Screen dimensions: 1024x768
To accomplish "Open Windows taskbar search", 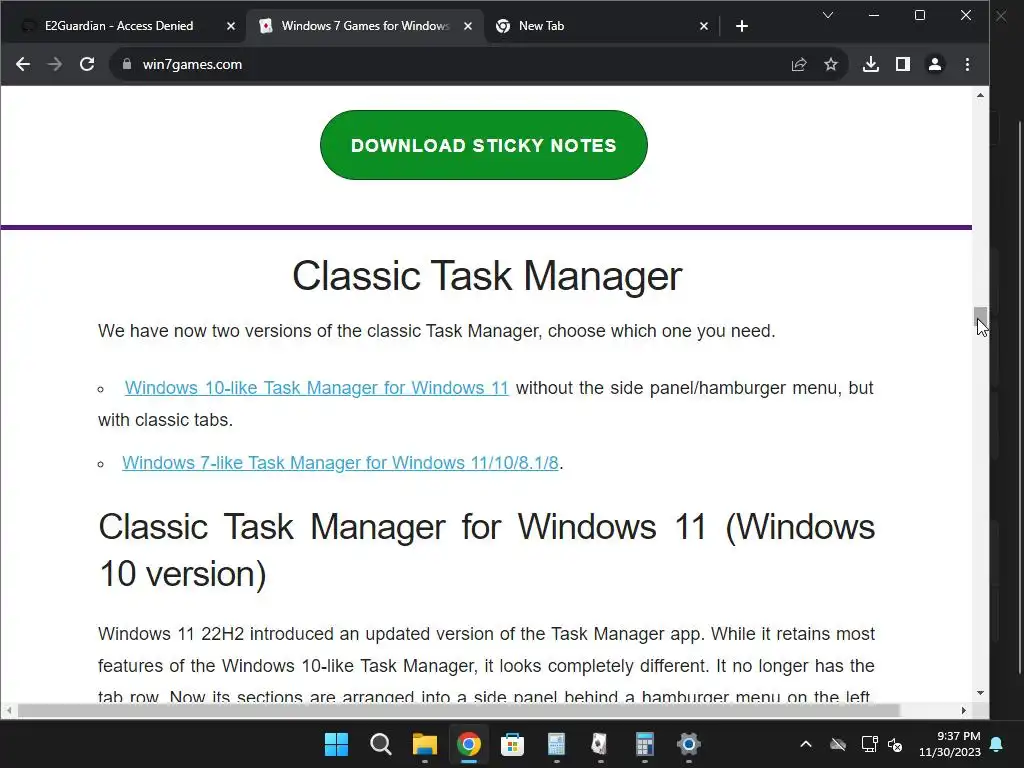I will click(x=380, y=744).
